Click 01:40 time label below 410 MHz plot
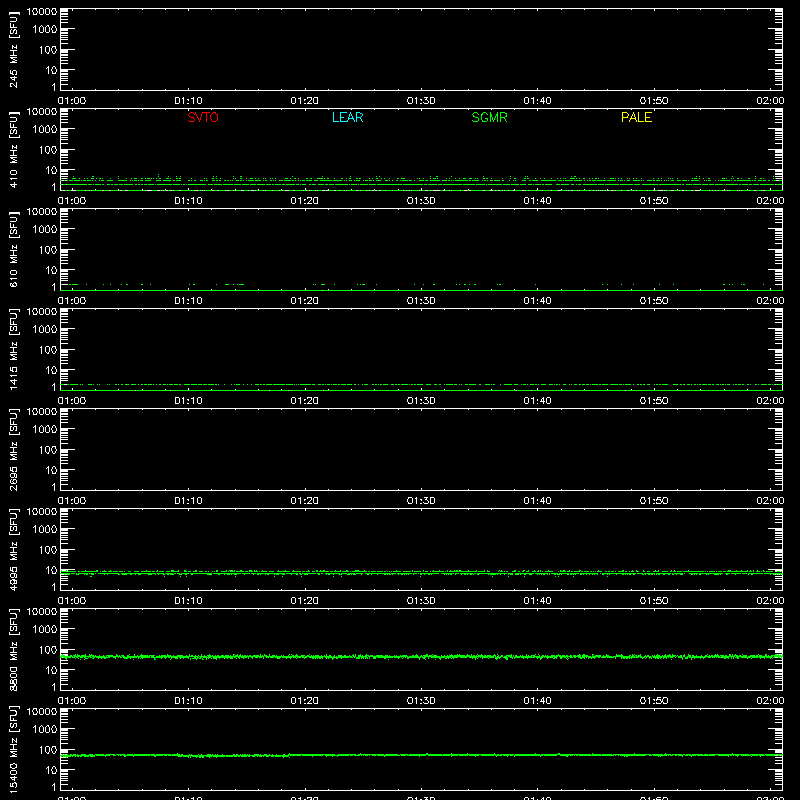Screen dimensions: 800x800 [537, 201]
